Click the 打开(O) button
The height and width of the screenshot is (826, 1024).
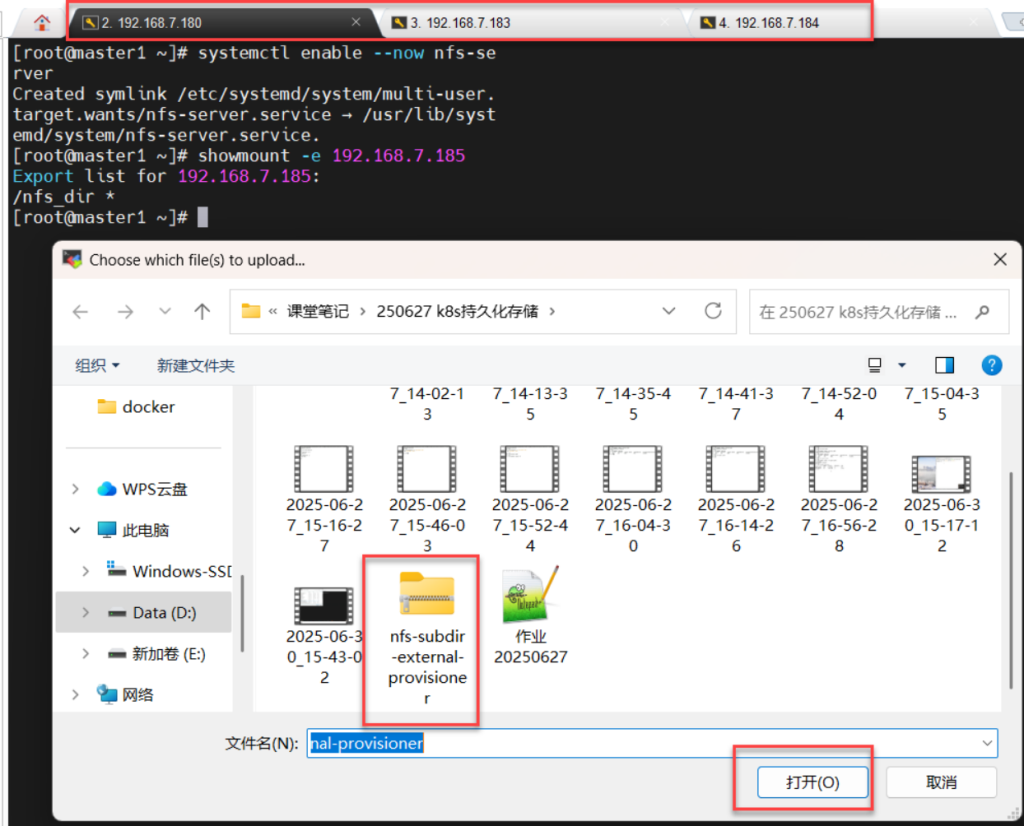pyautogui.click(x=812, y=782)
